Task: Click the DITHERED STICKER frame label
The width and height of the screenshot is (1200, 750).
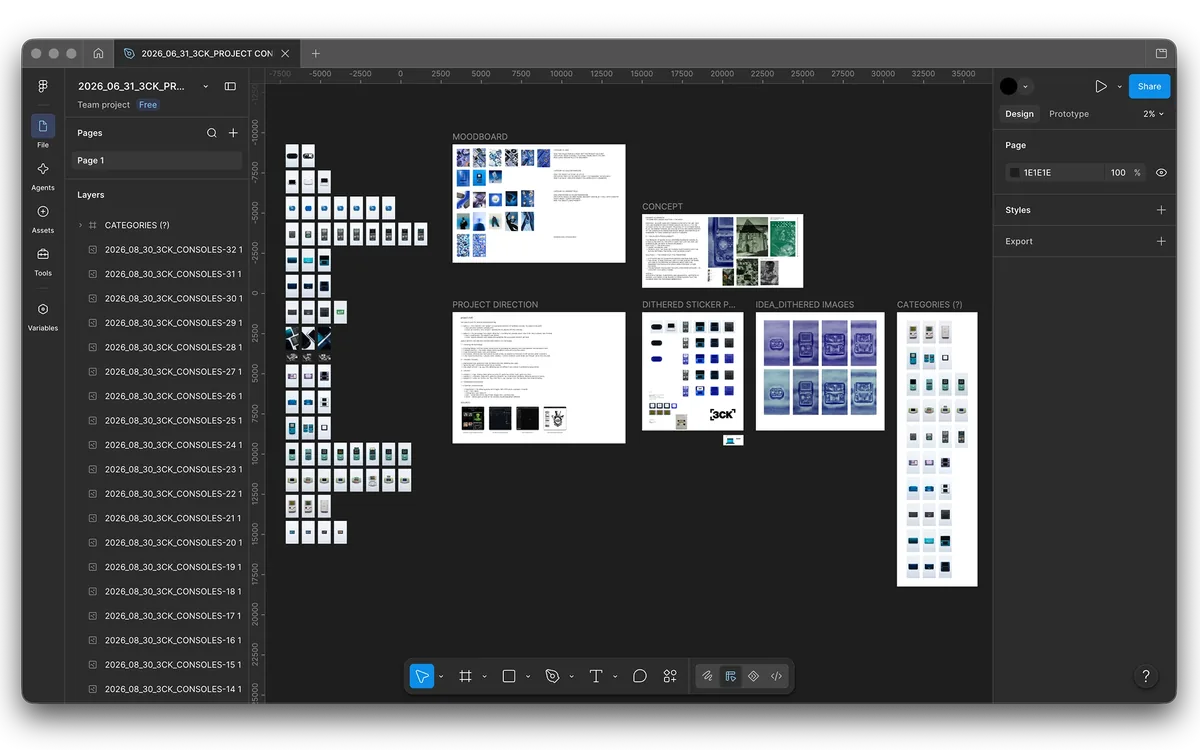Action: [x=689, y=304]
